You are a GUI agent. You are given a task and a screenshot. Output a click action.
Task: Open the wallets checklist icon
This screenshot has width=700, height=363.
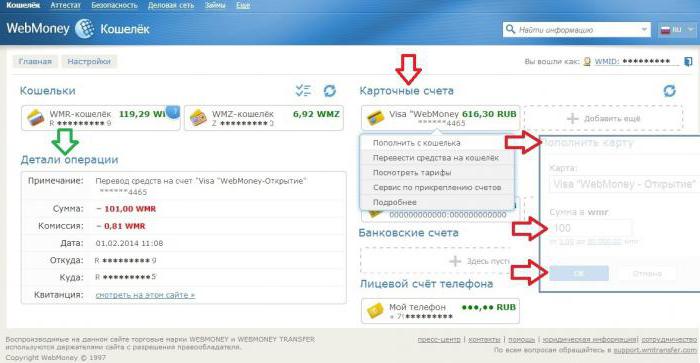(304, 90)
